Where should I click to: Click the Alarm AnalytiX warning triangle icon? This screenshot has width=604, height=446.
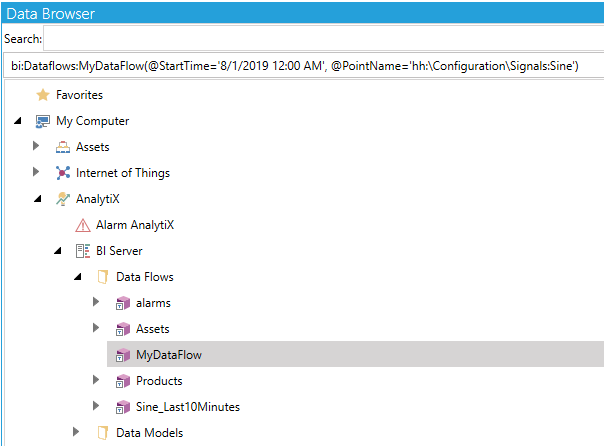tap(82, 225)
